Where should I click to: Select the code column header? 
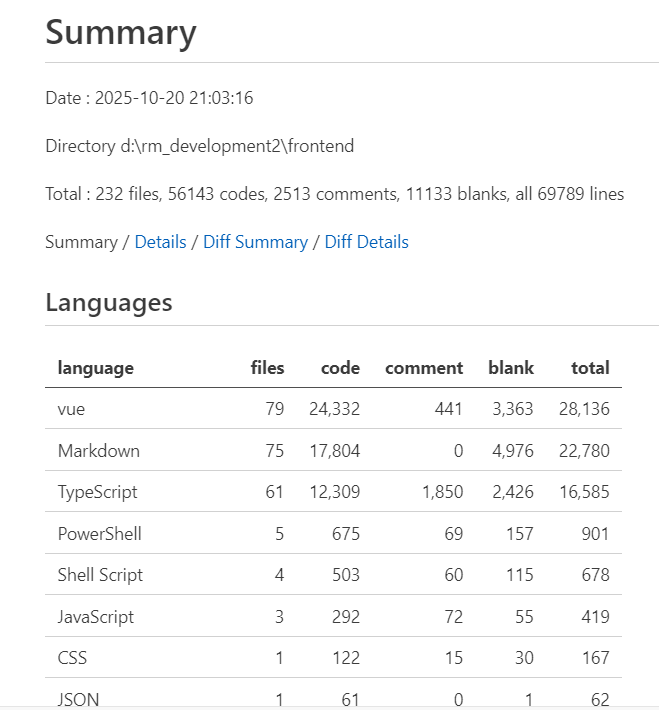coord(340,368)
